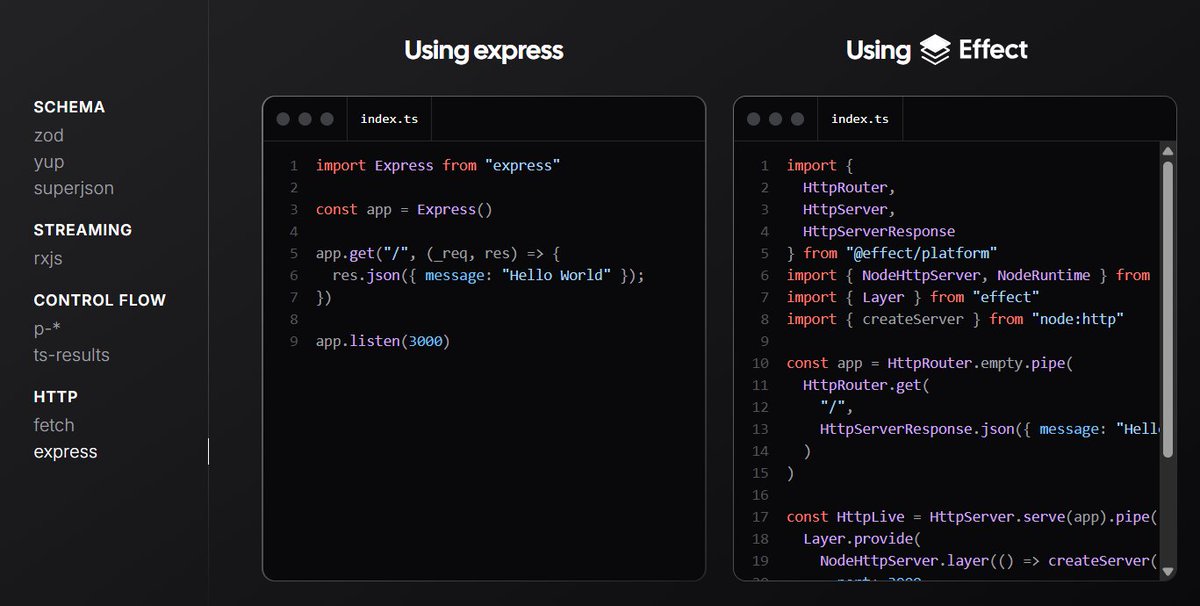Click the second window dot in express panel

click(x=305, y=119)
